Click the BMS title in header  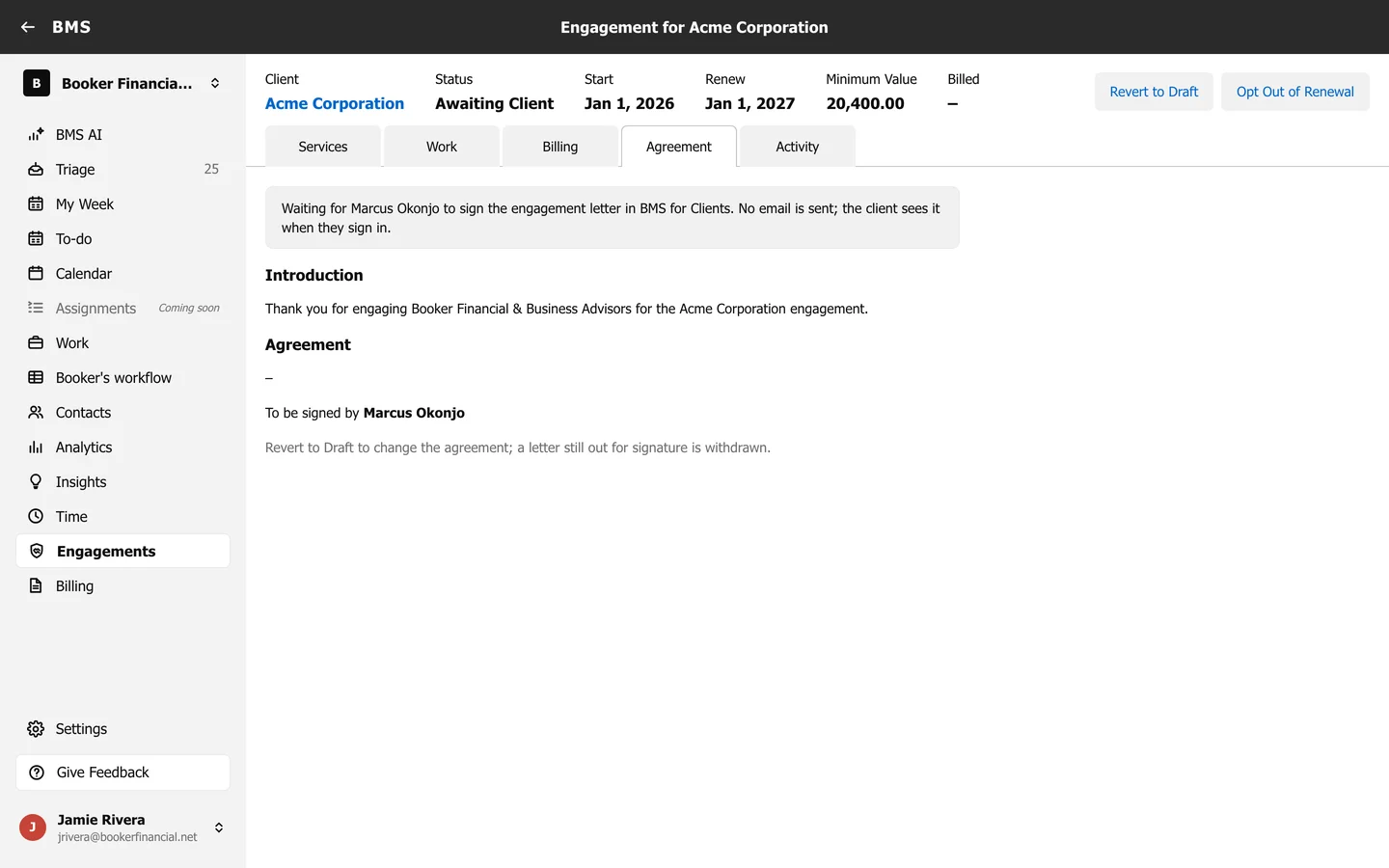pyautogui.click(x=71, y=27)
